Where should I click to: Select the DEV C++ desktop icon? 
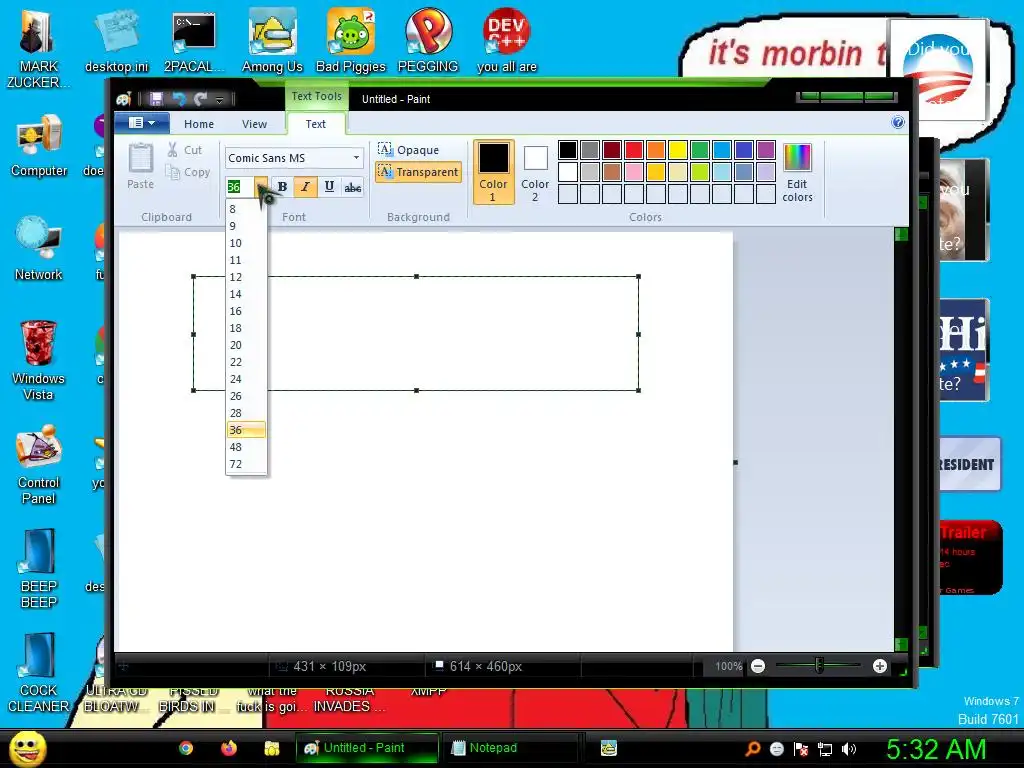[507, 40]
